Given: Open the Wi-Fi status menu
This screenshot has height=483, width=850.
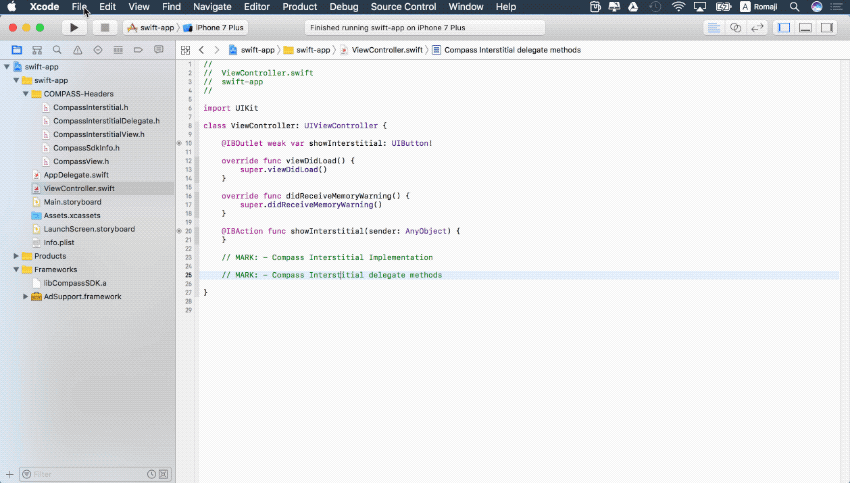Looking at the screenshot, I should [x=678, y=7].
